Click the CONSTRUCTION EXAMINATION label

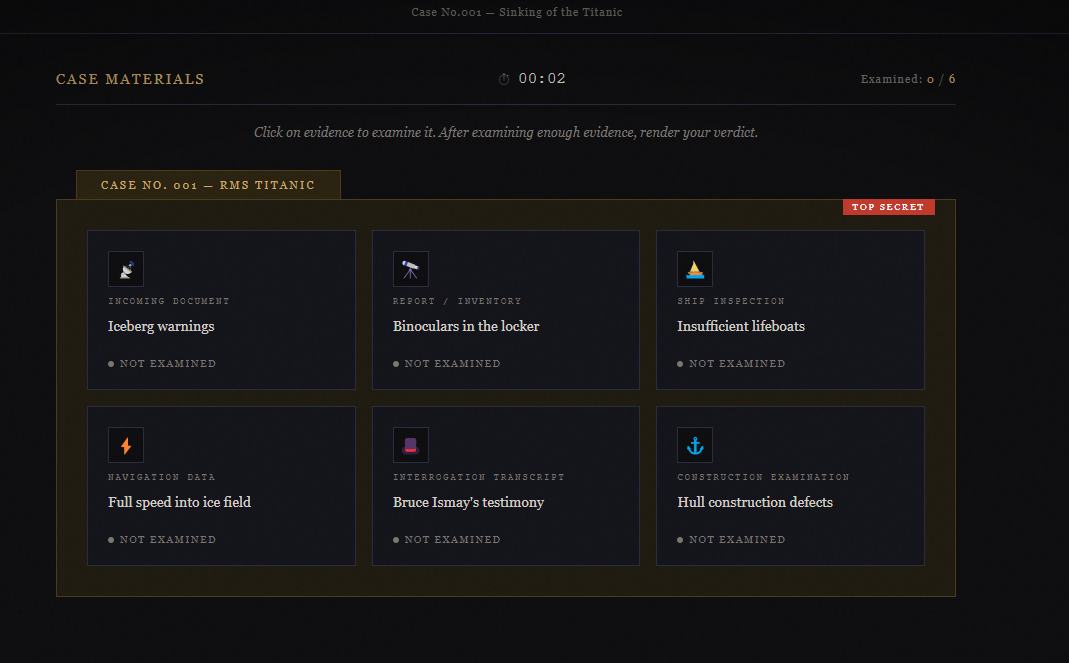763,477
